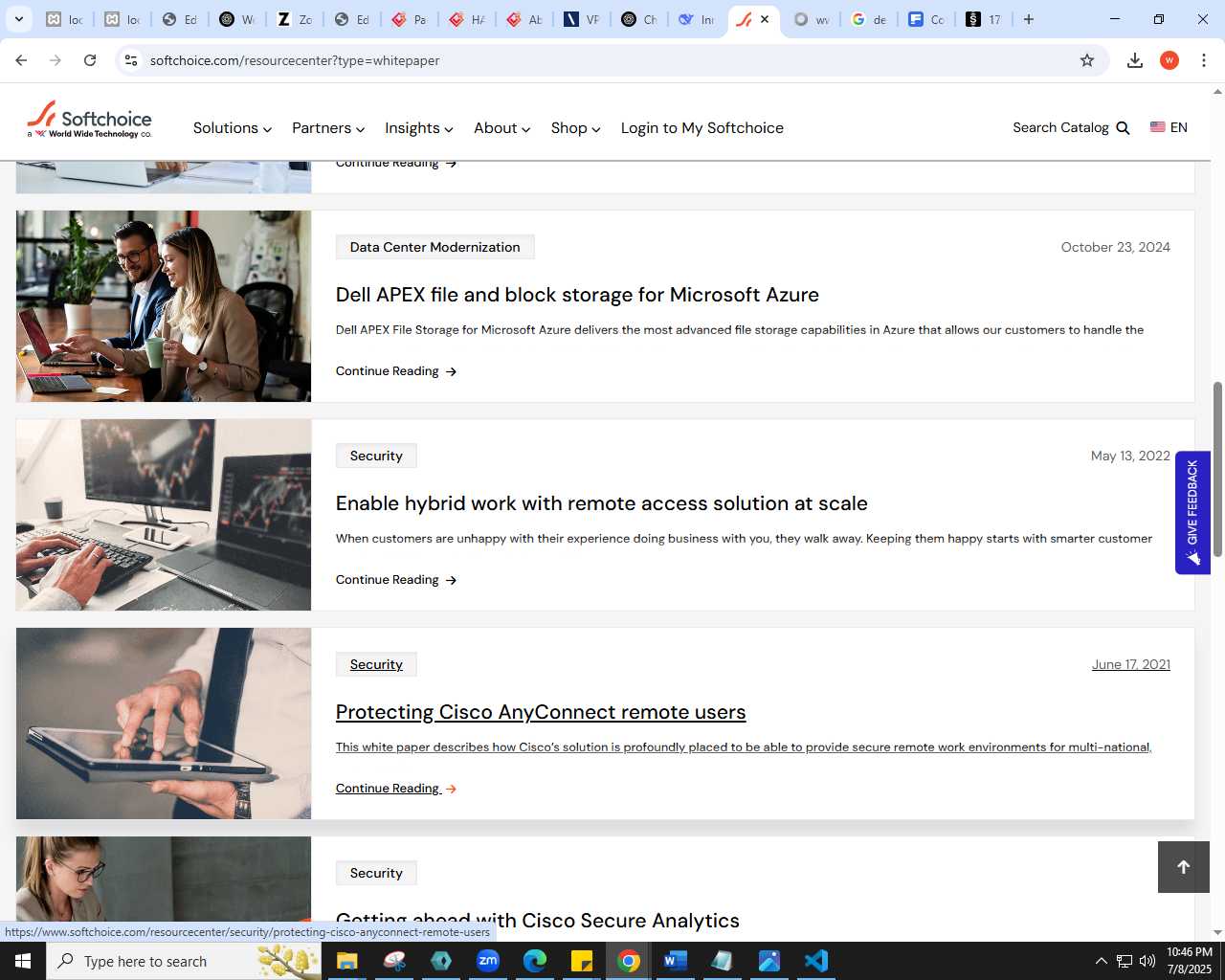Click the volume icon in system tray
Viewport: 1225px width, 980px height.
(1147, 961)
